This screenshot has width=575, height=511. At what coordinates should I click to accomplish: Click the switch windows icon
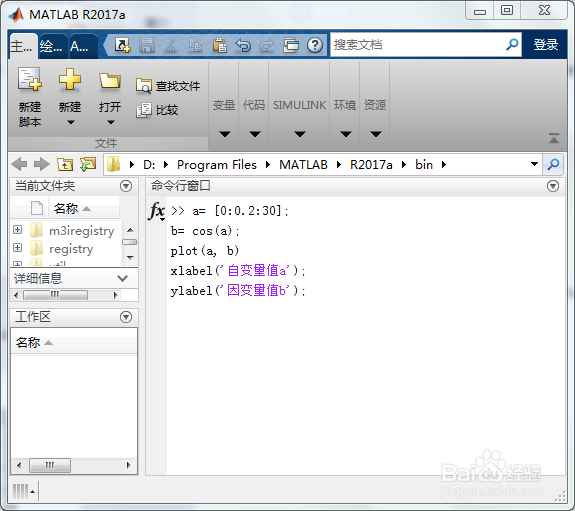291,45
